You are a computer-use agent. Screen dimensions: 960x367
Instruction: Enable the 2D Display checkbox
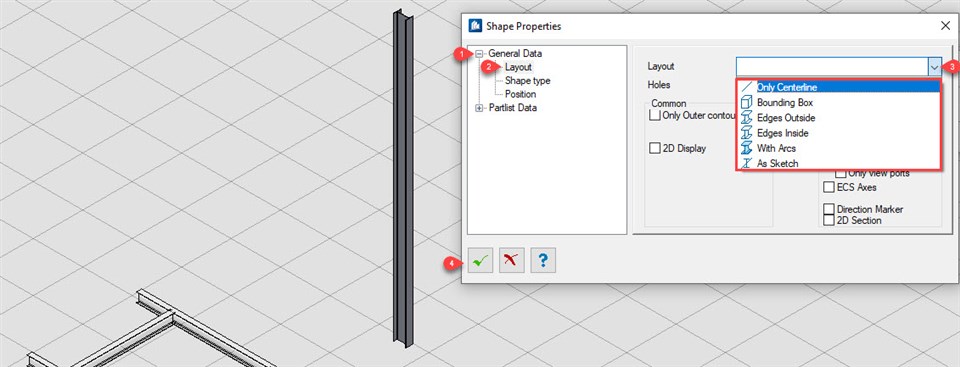pos(655,148)
